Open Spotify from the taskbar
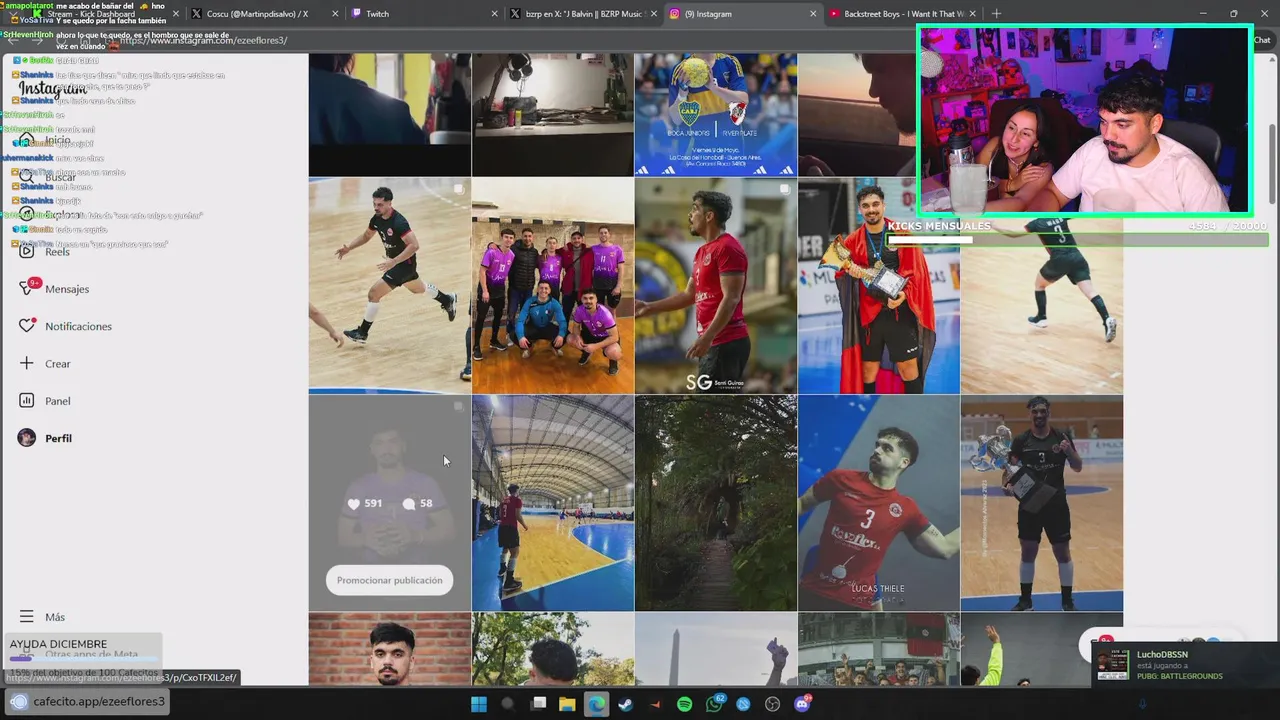 tap(684, 704)
